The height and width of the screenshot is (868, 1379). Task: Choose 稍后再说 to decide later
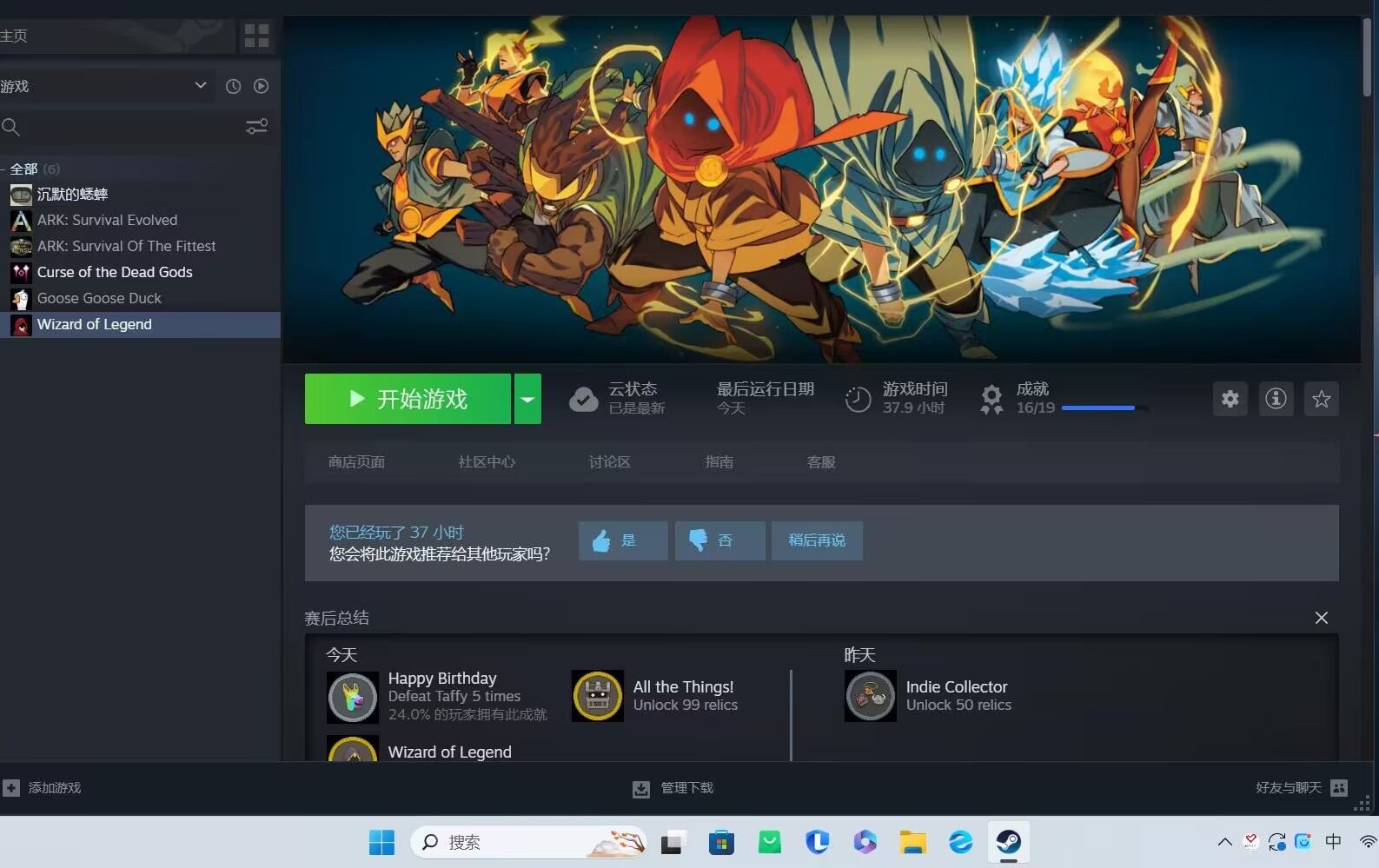click(x=817, y=540)
